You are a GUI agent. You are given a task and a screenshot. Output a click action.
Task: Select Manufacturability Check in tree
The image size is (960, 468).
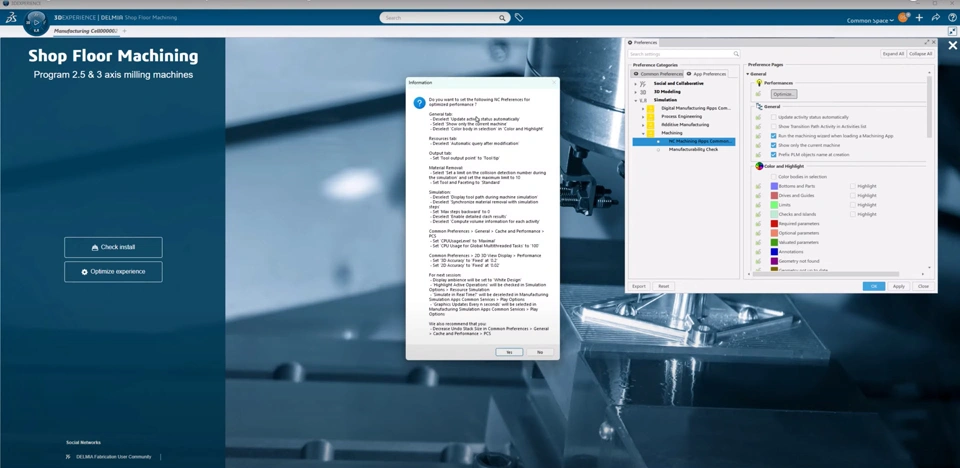693,149
